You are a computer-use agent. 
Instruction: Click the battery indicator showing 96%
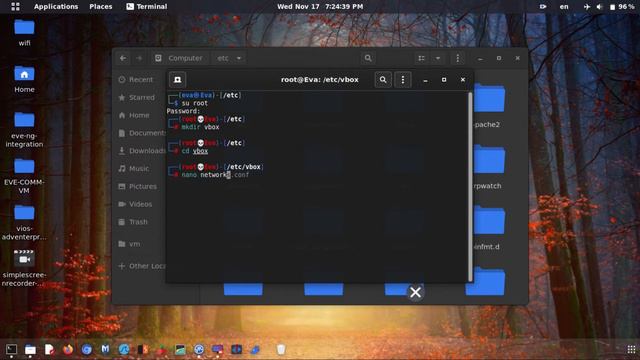622,7
